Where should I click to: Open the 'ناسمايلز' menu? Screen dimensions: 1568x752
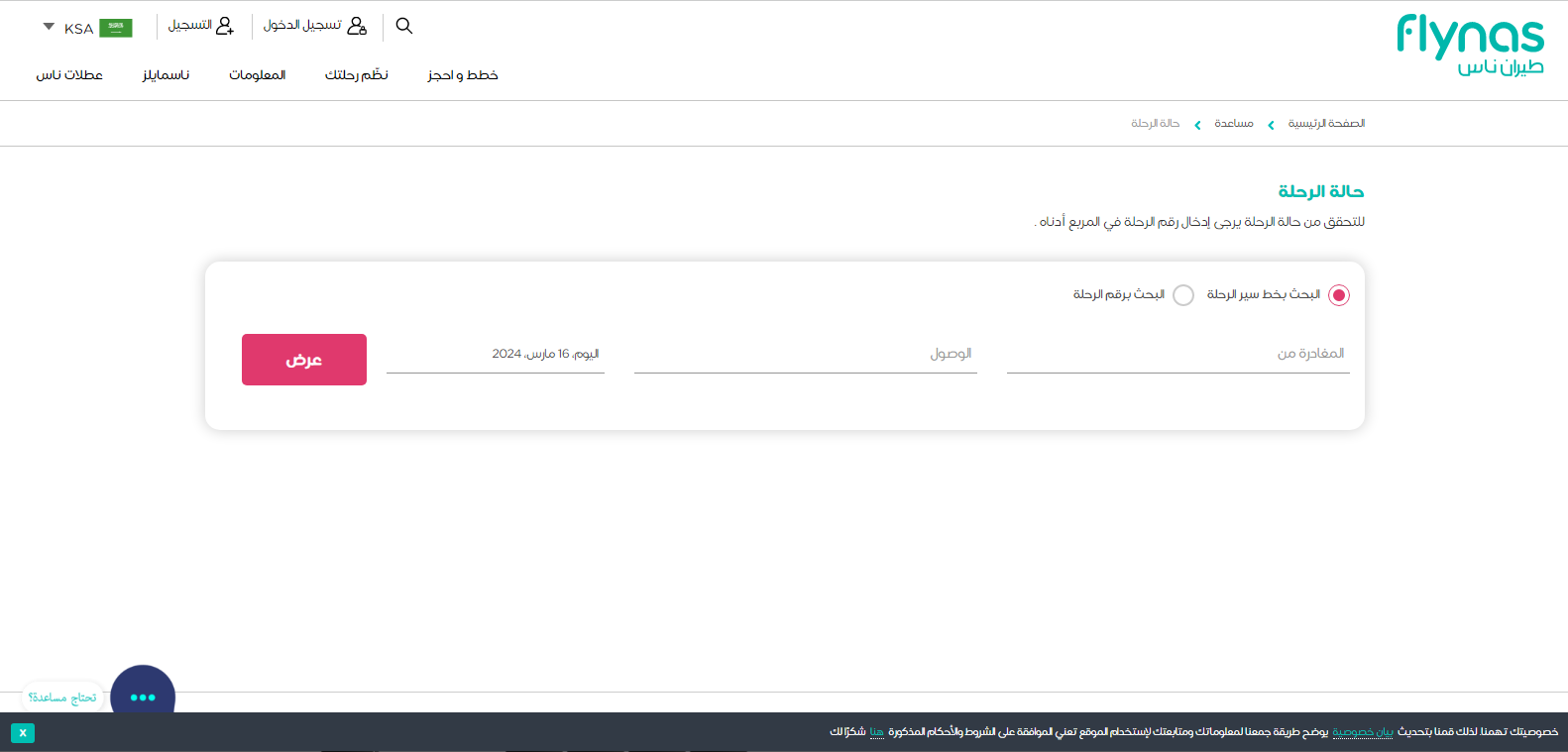[166, 75]
